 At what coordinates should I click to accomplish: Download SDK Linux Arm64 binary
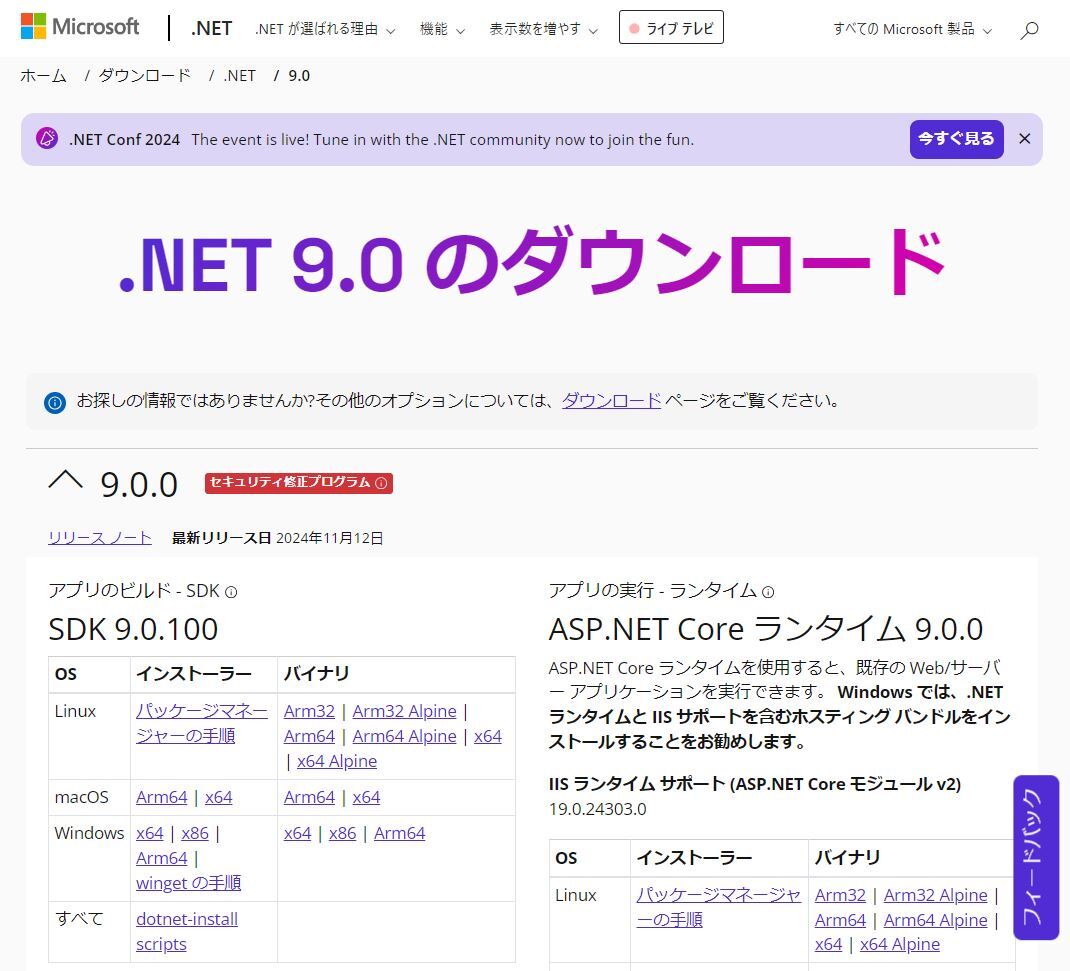pyautogui.click(x=309, y=736)
